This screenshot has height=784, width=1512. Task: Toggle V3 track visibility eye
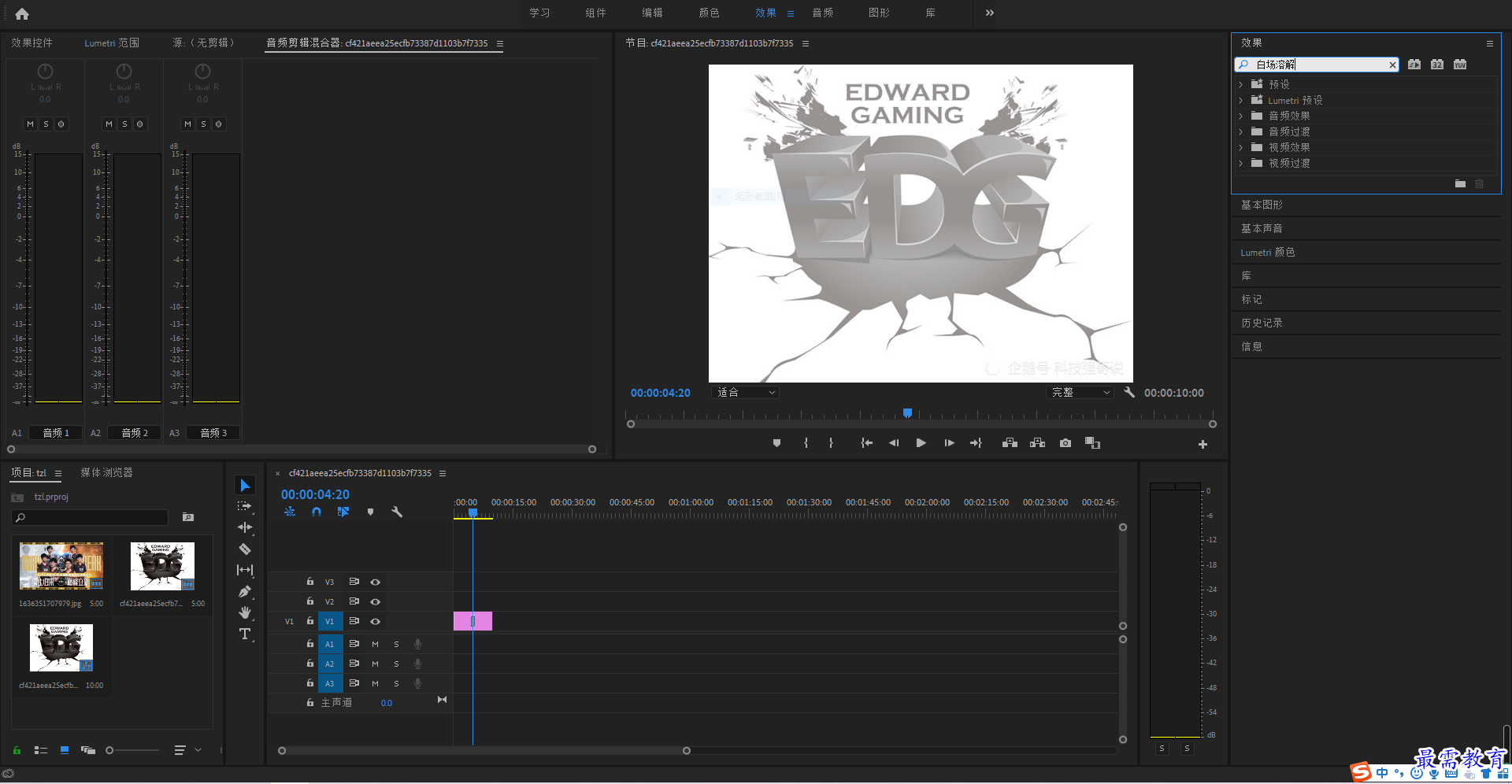376,582
